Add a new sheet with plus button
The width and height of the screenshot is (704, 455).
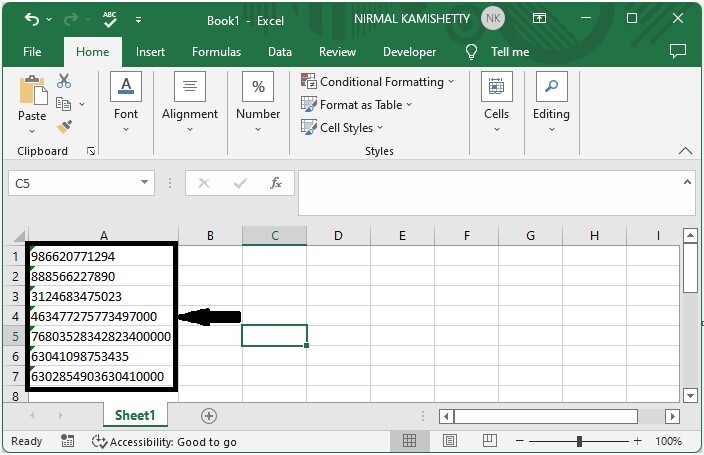pos(209,415)
